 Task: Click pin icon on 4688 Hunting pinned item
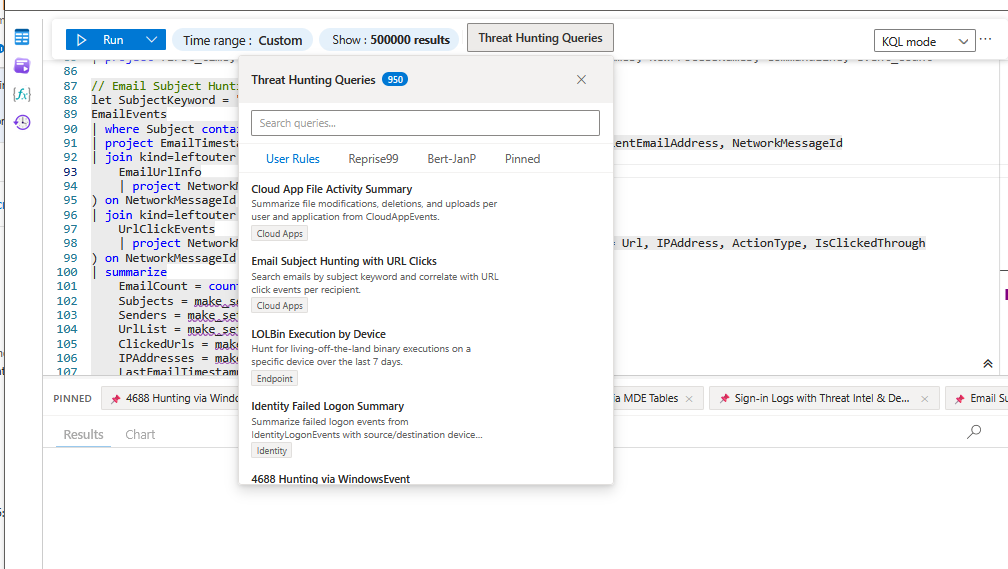(x=116, y=399)
